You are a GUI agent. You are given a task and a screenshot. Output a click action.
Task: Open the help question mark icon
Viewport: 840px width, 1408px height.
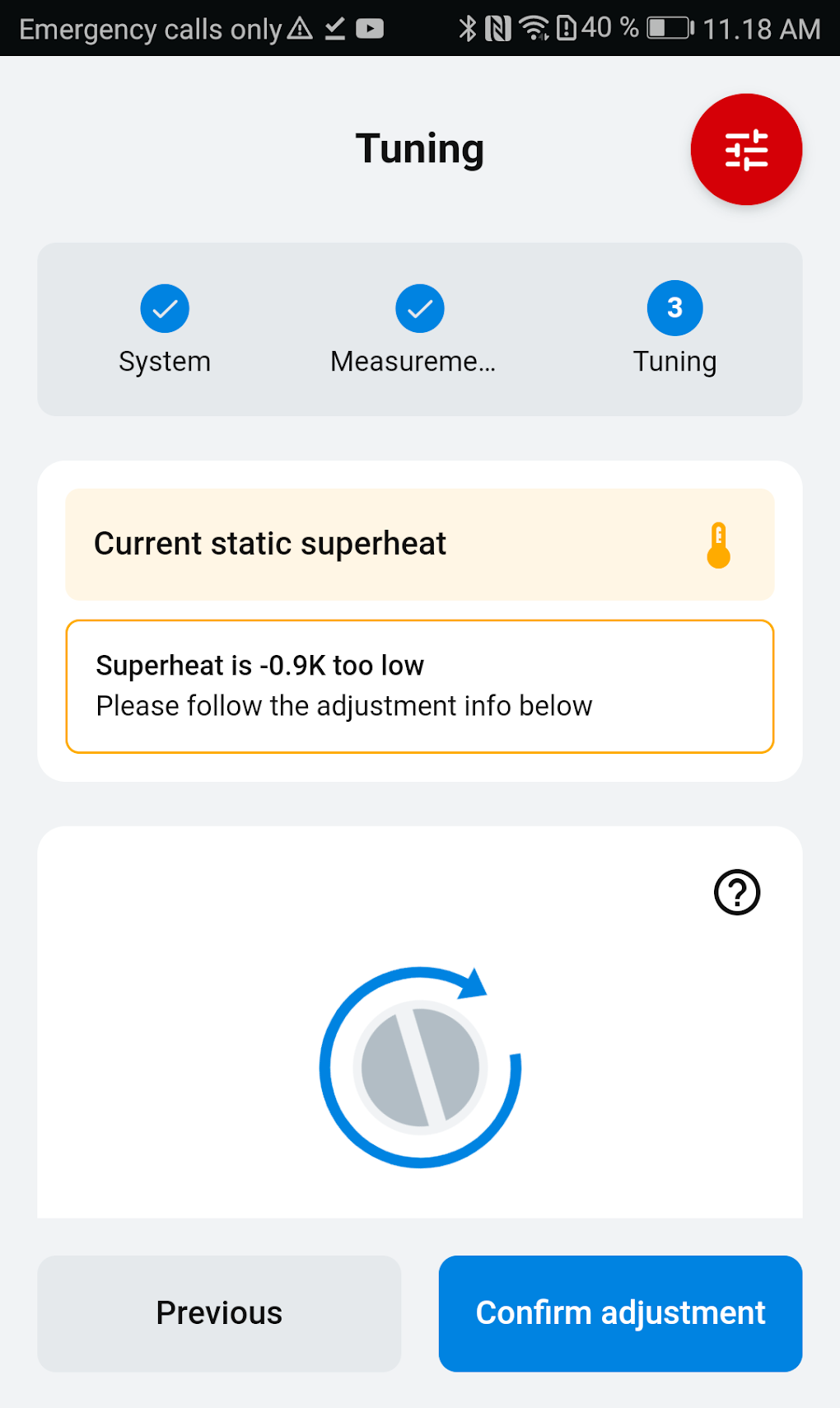737,892
